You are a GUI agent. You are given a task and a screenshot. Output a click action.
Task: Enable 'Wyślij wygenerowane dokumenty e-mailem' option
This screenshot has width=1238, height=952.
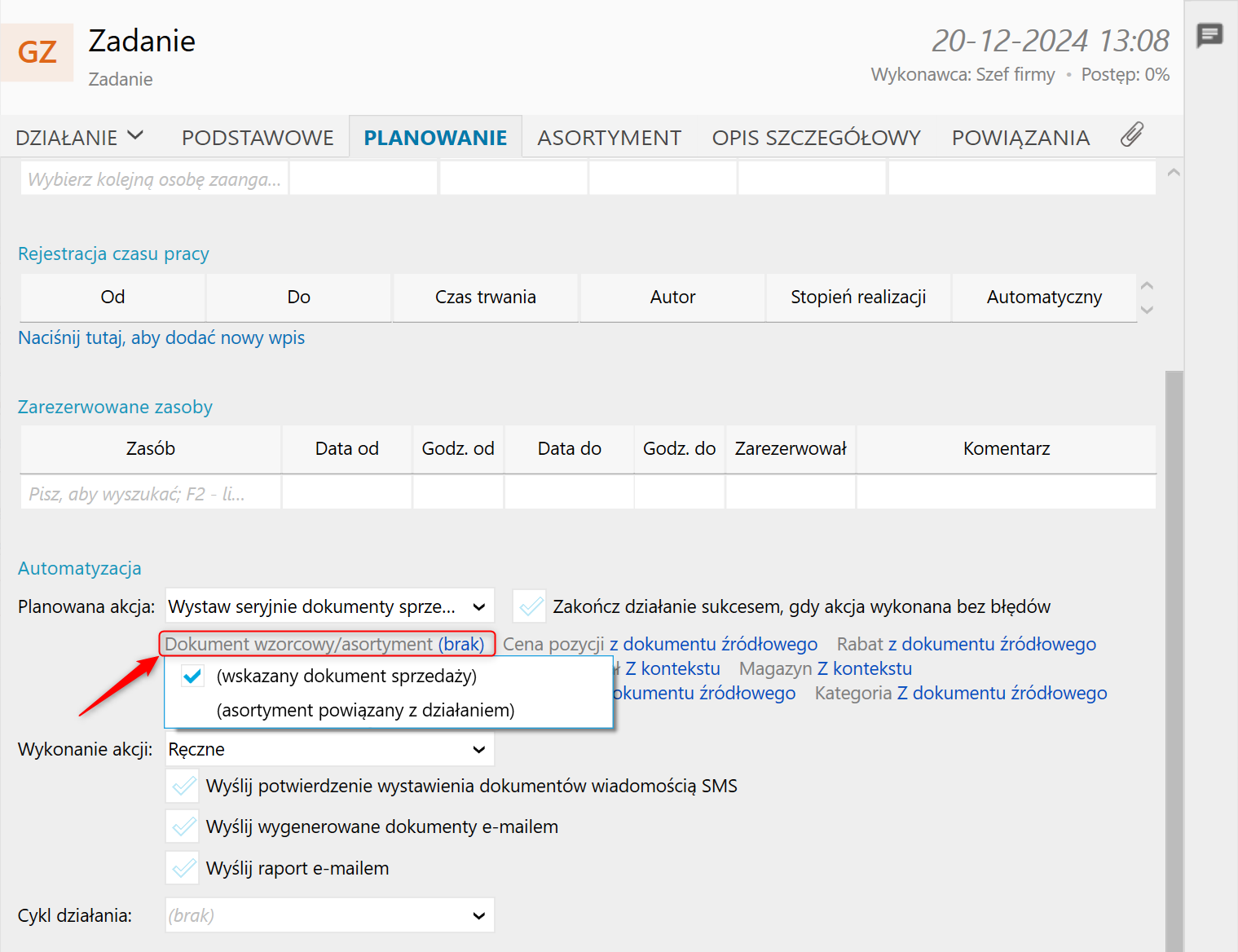pos(183,826)
